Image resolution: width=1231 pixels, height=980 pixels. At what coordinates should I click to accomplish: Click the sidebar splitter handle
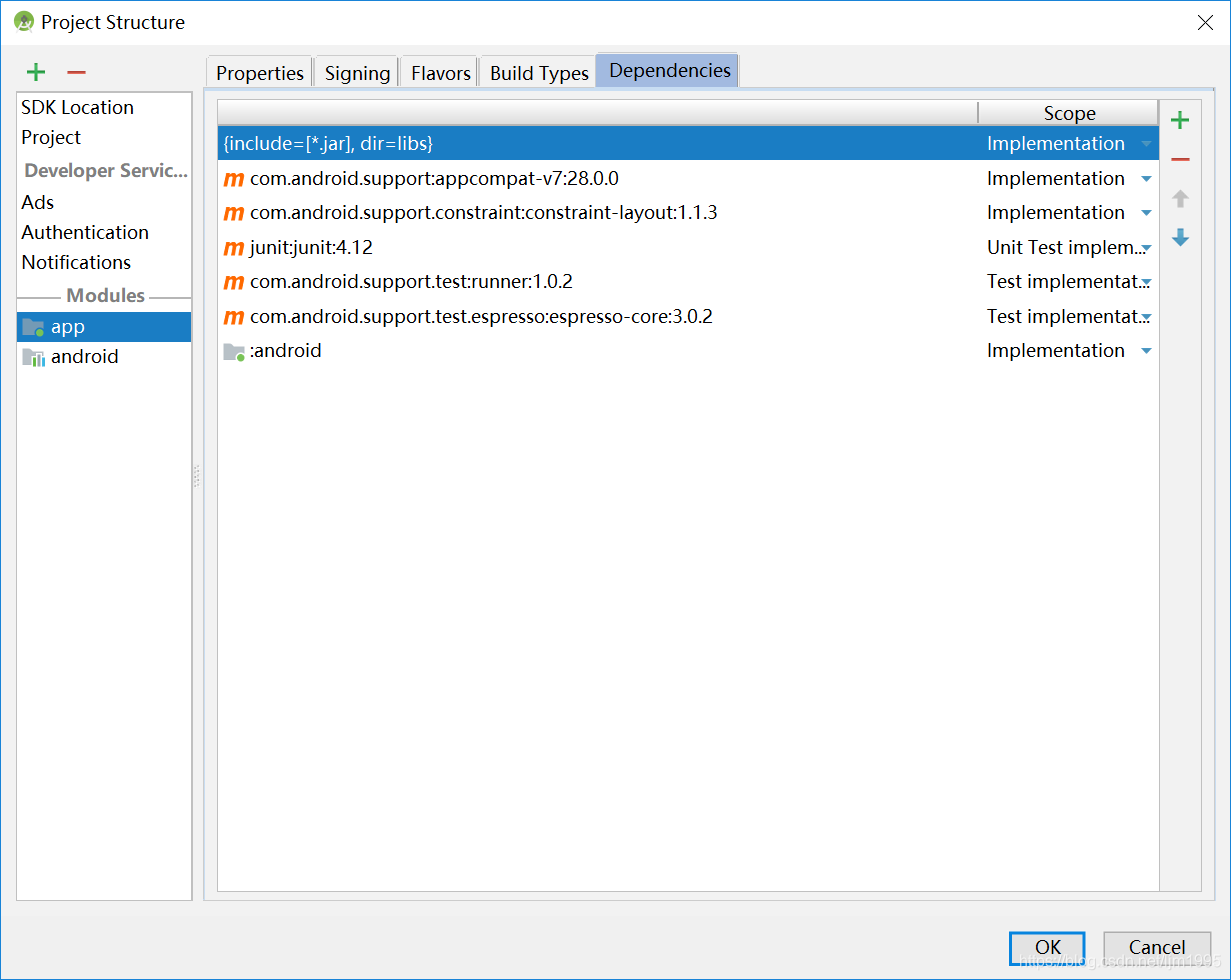point(197,476)
